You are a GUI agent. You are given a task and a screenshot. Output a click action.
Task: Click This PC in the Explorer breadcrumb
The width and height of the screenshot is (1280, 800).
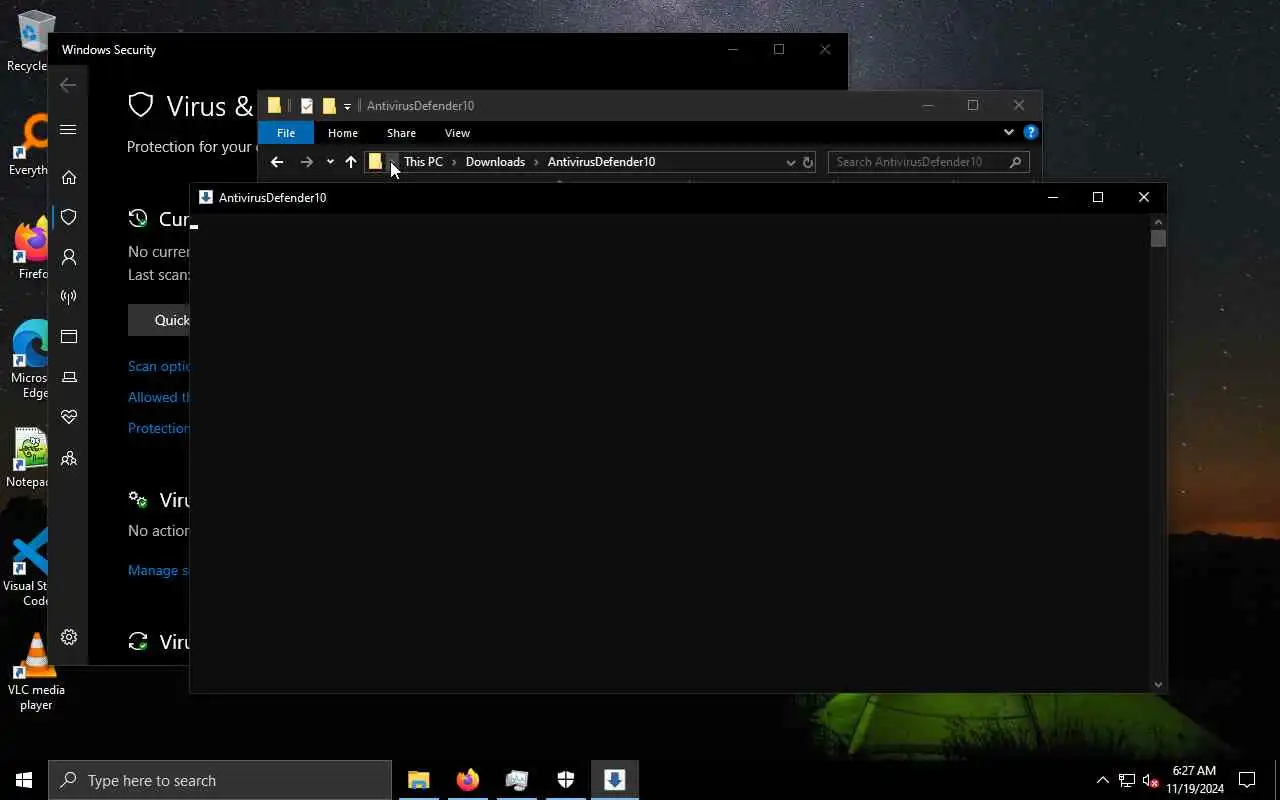click(x=423, y=162)
